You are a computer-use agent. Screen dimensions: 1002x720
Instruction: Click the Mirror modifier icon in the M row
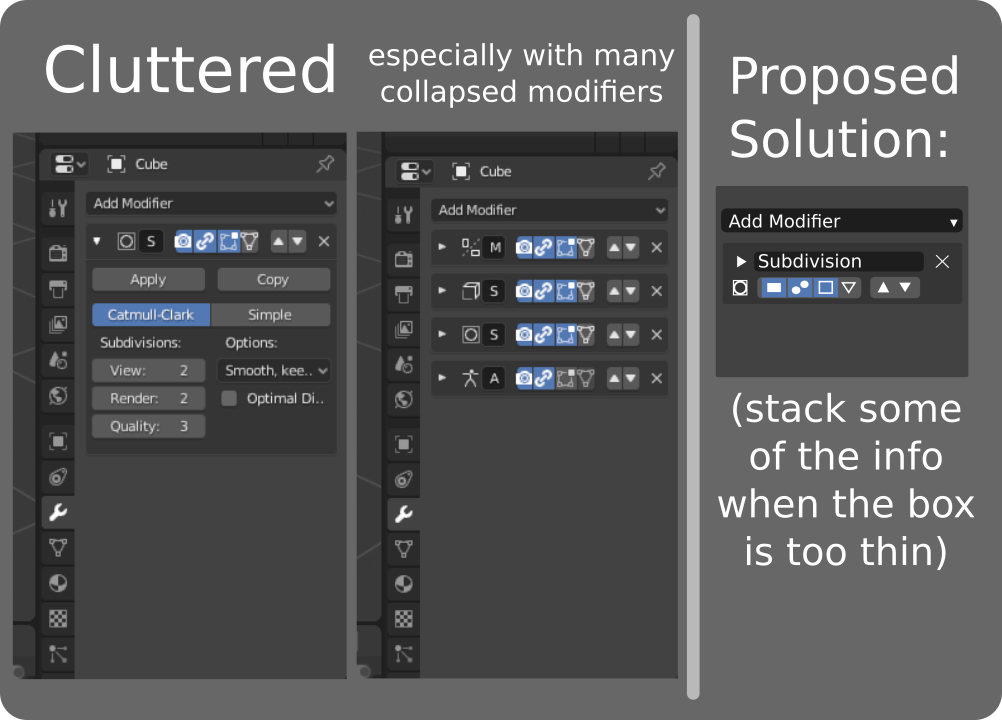[x=471, y=248]
